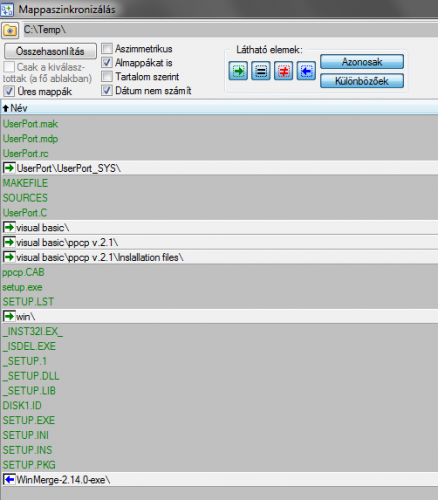Click the Mappaszinkronizálás window title icon

[x=7, y=9]
